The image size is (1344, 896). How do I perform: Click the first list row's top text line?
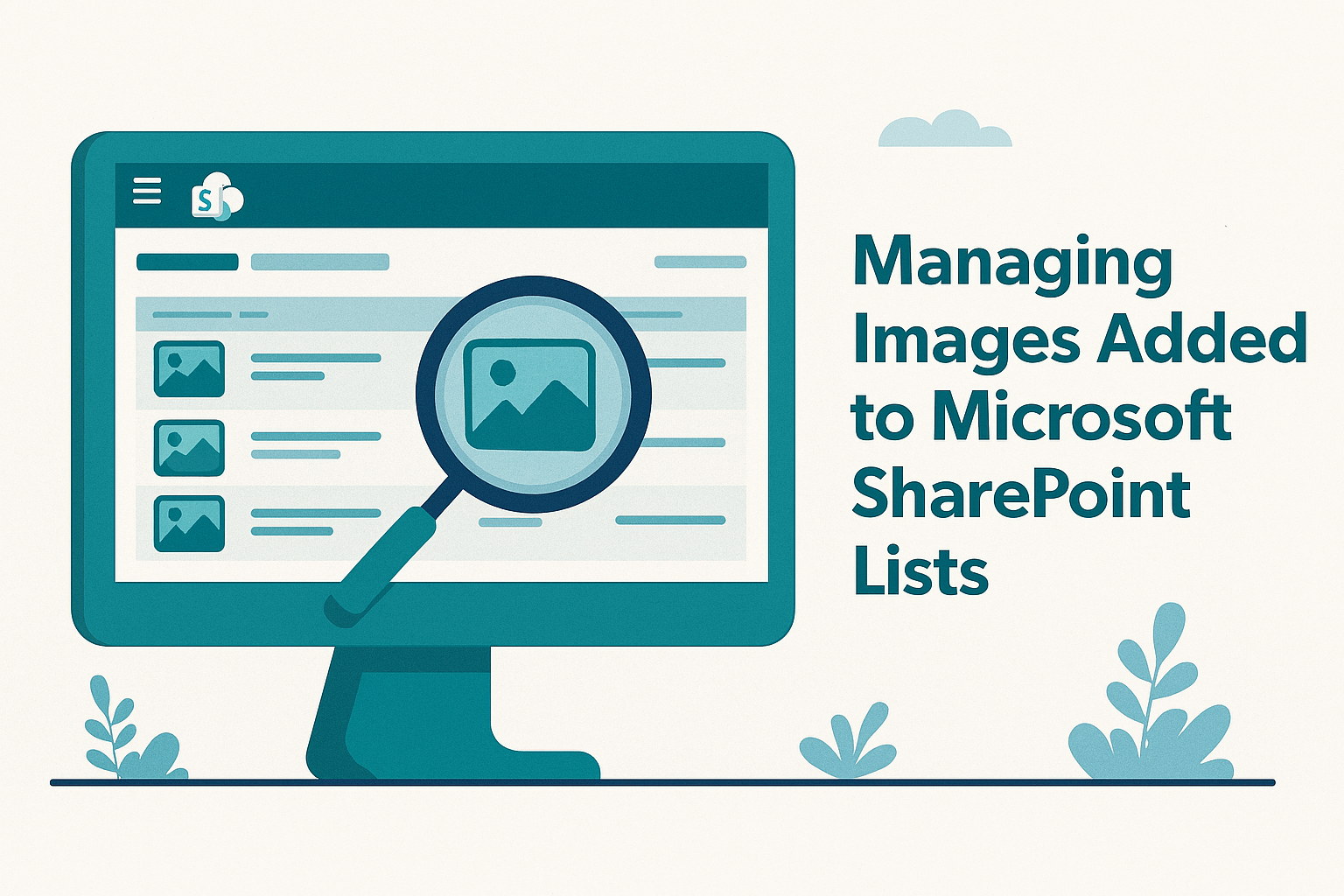pos(316,358)
